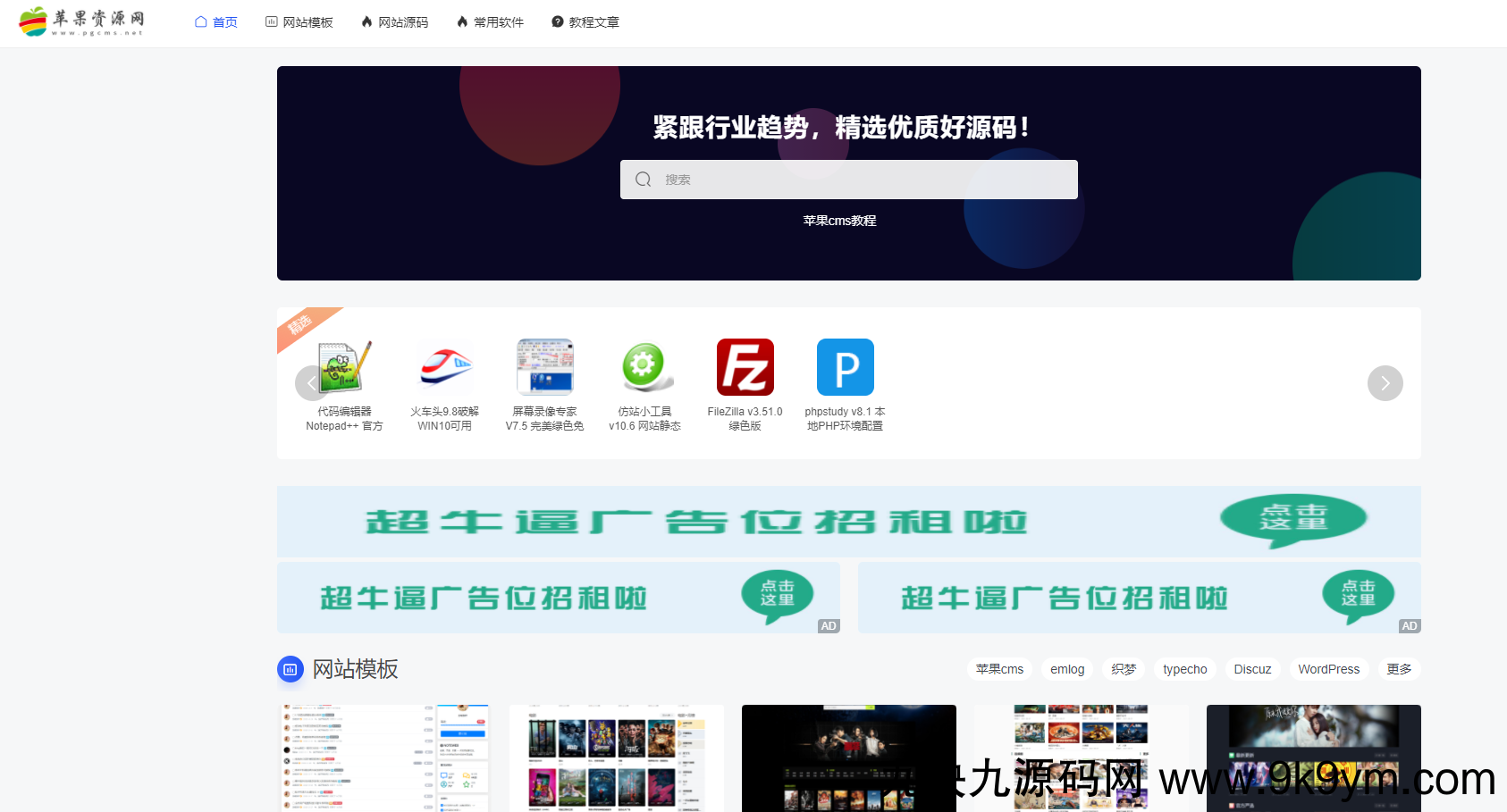Focus the 搜索 search input field
This screenshot has width=1507, height=812.
coord(858,180)
